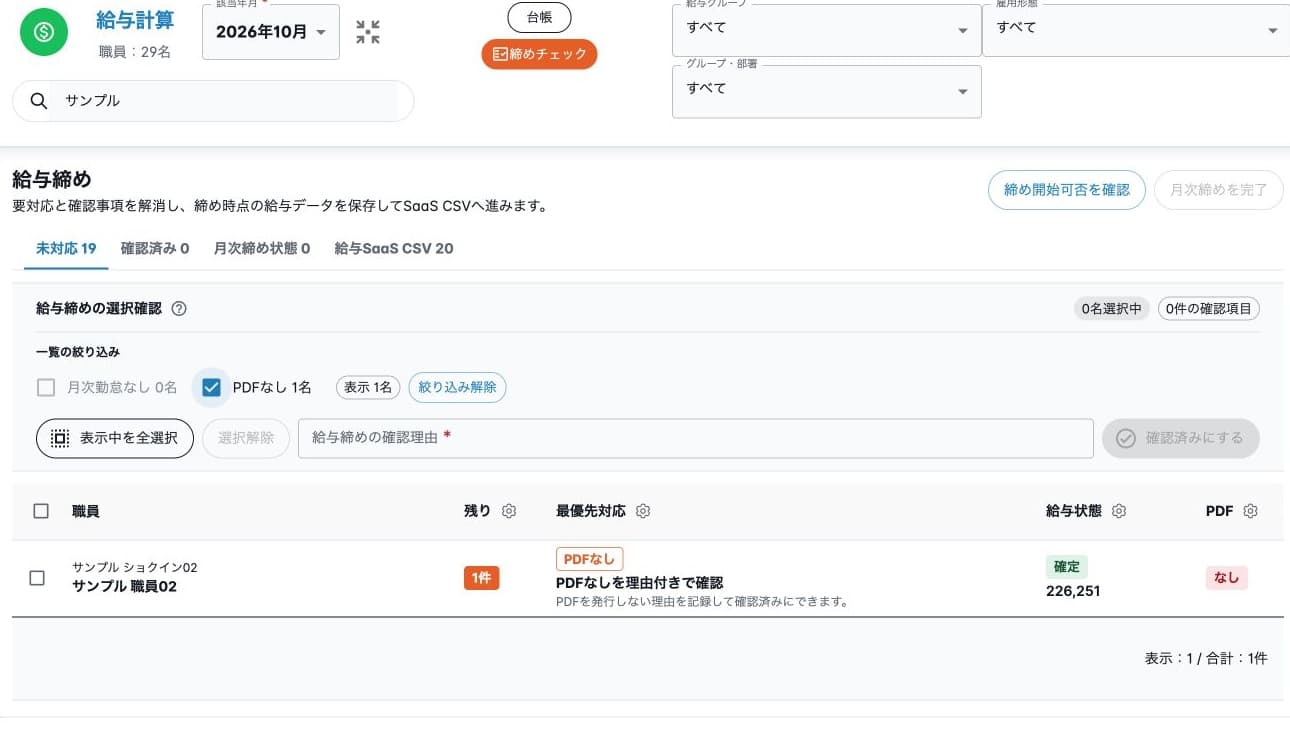The image size is (1290, 750).
Task: Switch to the 確認済み 0 tab
Action: tap(155, 248)
